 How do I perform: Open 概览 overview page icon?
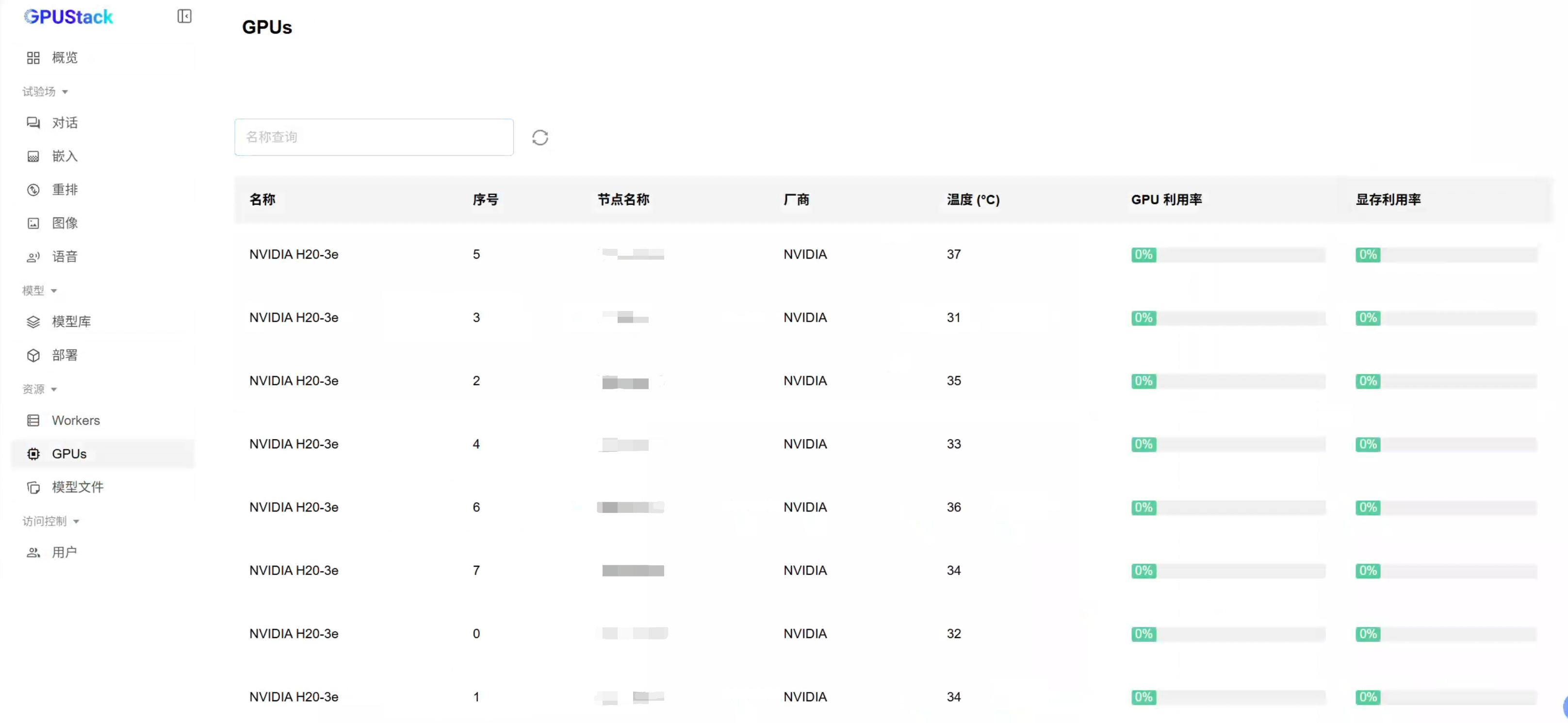click(x=33, y=58)
